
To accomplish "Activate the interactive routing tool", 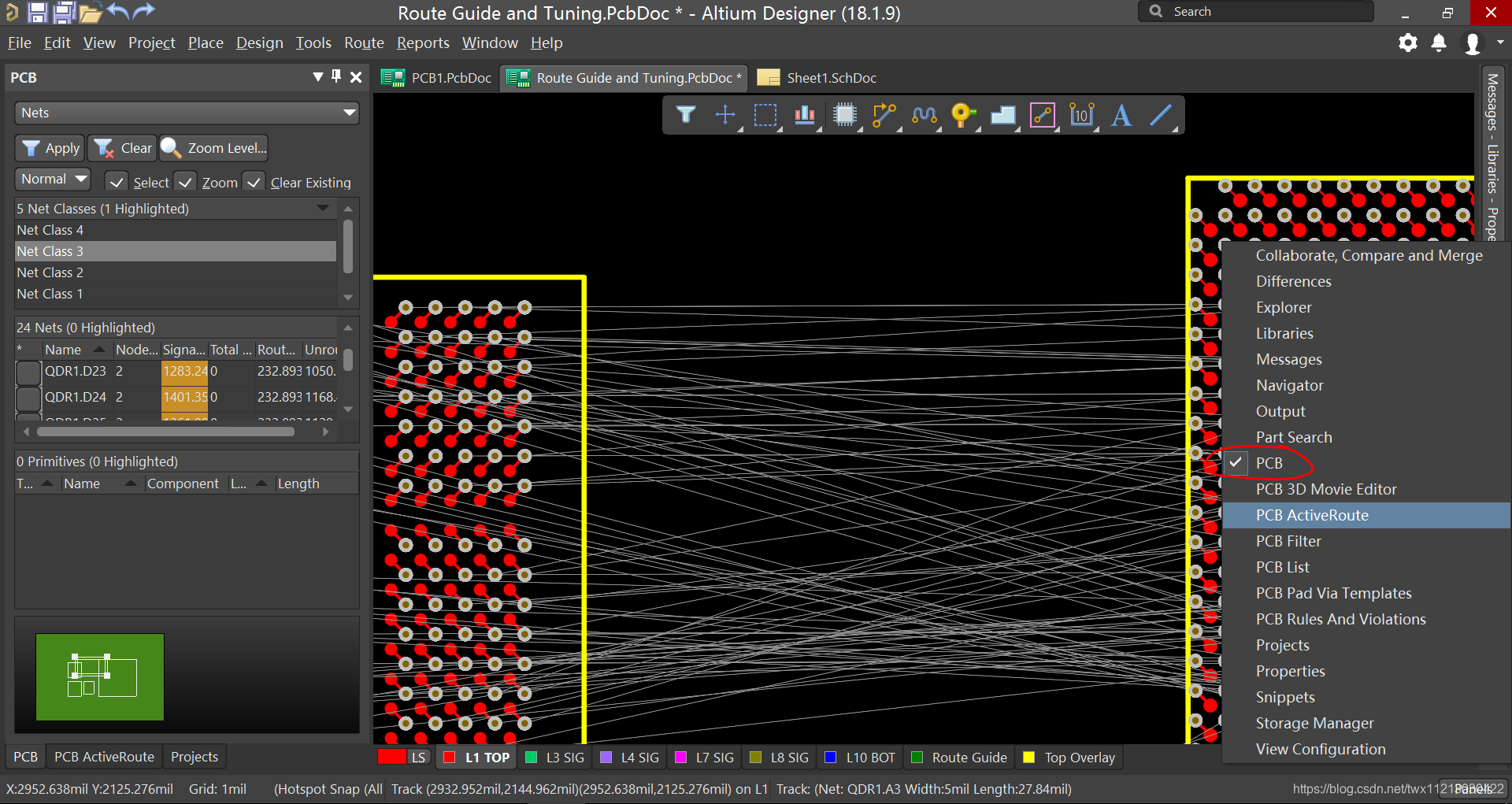I will click(x=884, y=115).
